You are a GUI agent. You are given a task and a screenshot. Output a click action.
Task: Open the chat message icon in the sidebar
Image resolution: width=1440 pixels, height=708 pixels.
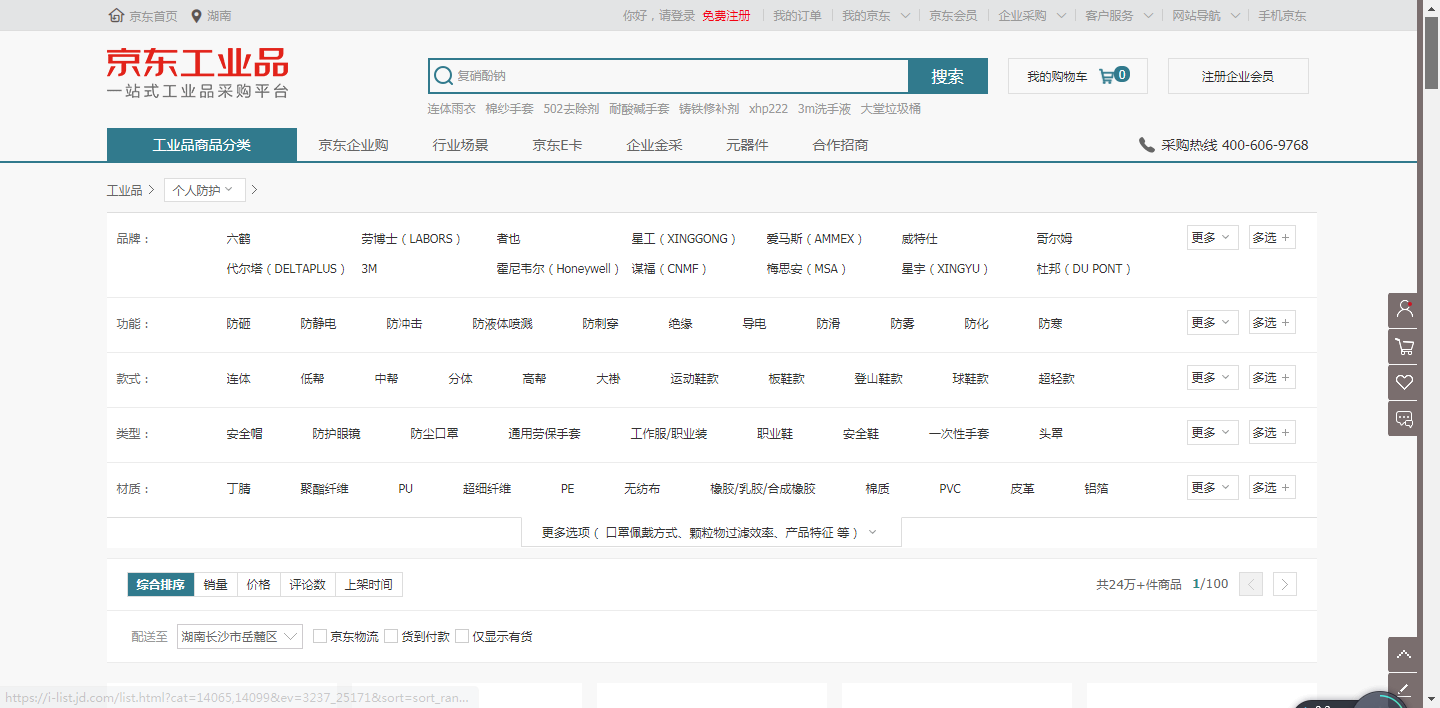[1405, 418]
